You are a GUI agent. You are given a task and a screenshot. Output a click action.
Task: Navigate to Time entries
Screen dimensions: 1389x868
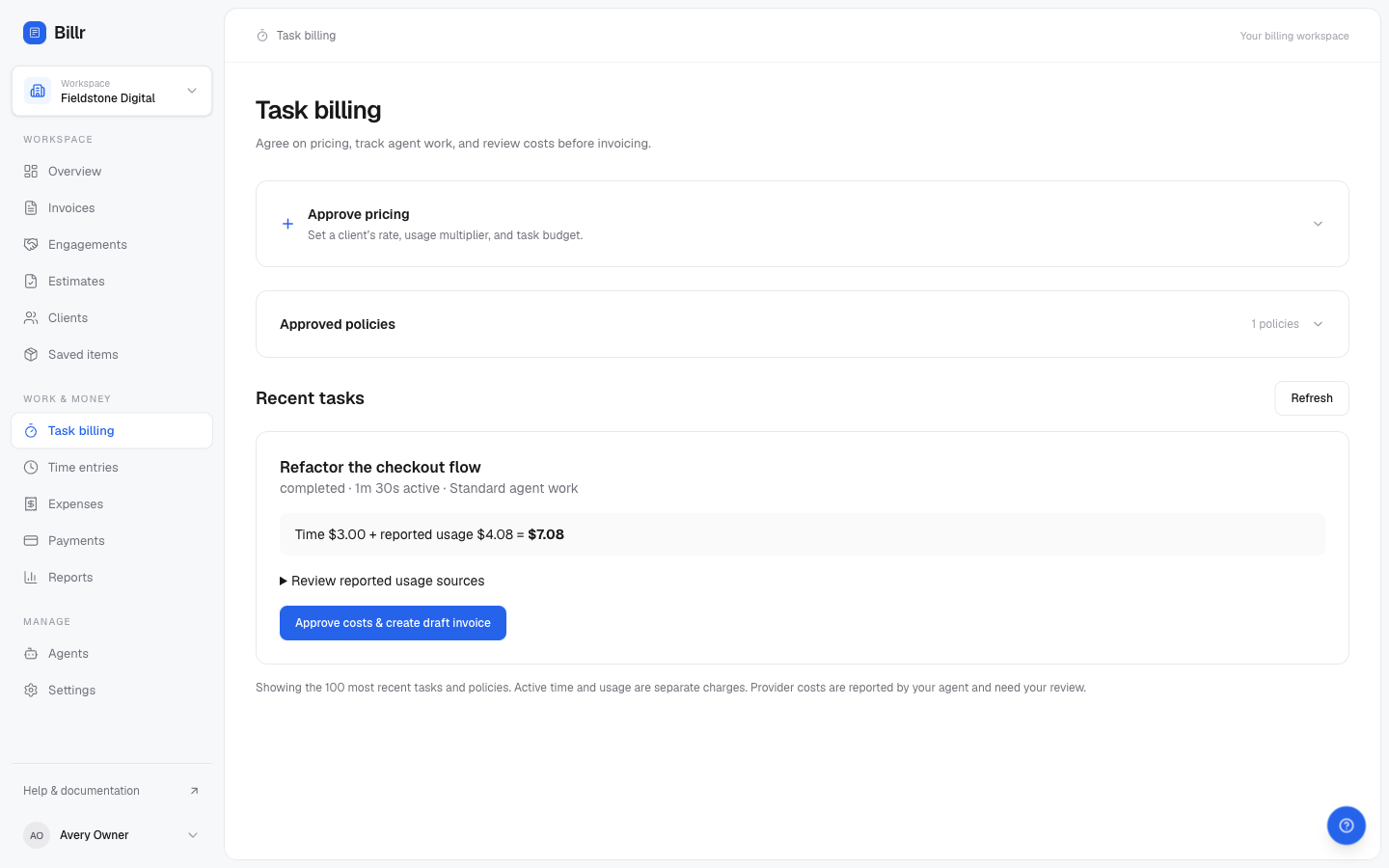112,468
